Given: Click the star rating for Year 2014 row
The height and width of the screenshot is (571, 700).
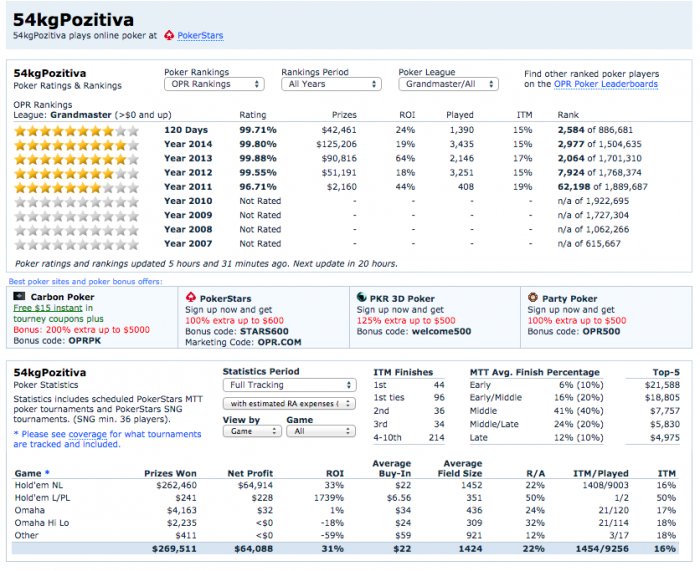Looking at the screenshot, I should coord(77,145).
